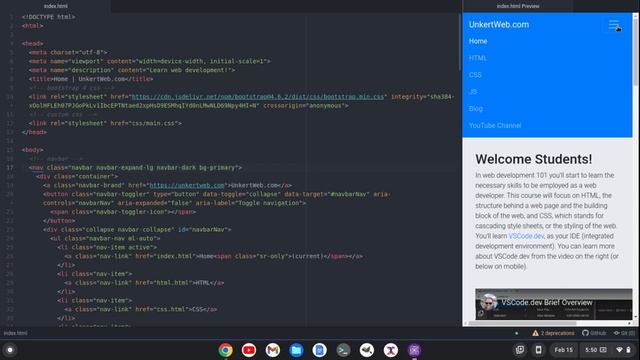Viewport: 640px width, 360px height.
Task: Switch to the index.html editor tab
Action: (56, 6)
